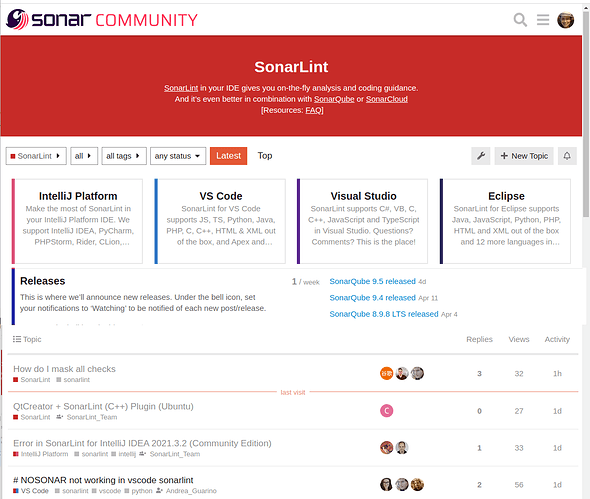Open 'SonarQube 9.4 released' link

click(x=373, y=298)
